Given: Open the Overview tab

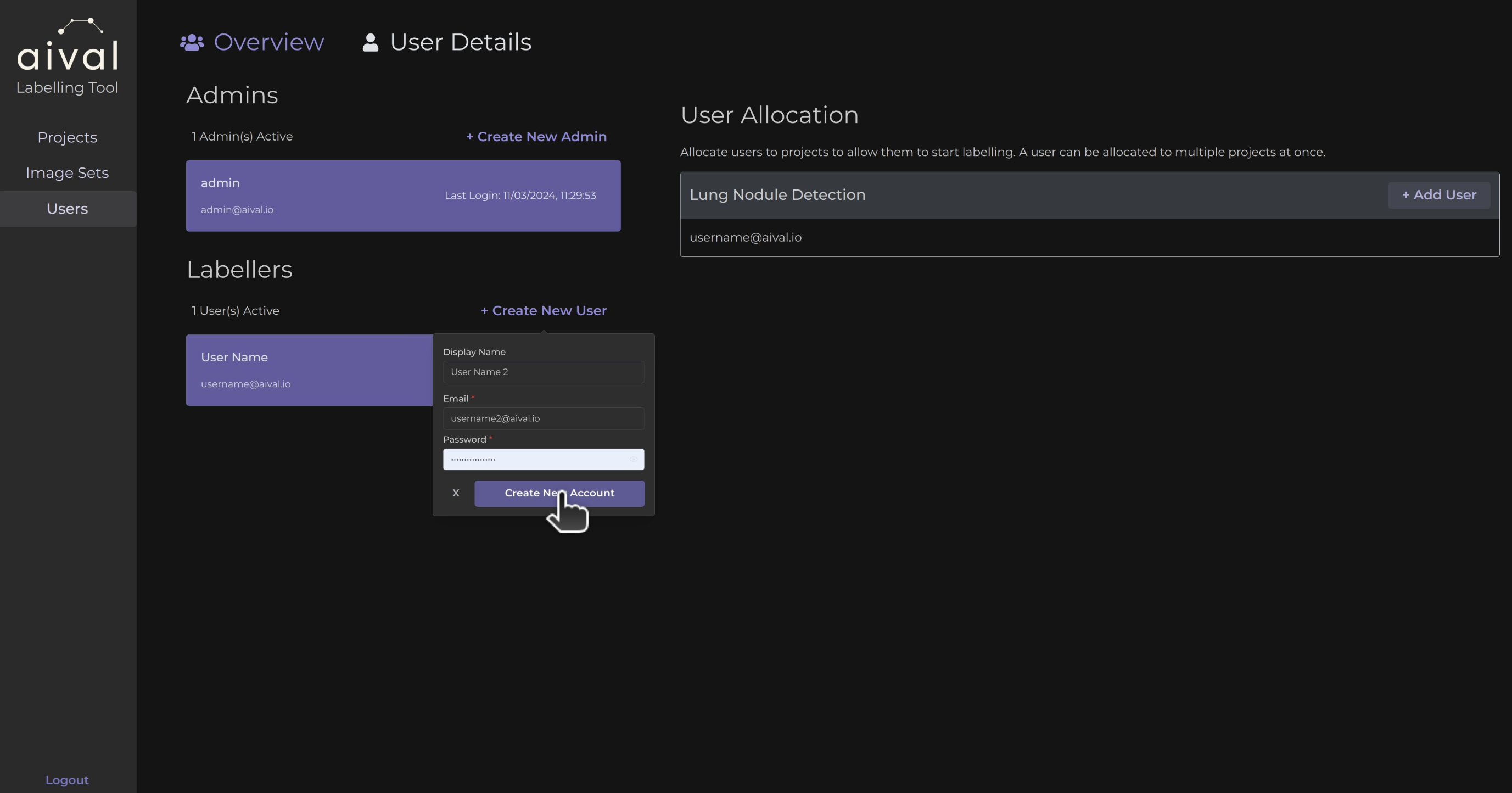Looking at the screenshot, I should click(x=253, y=42).
